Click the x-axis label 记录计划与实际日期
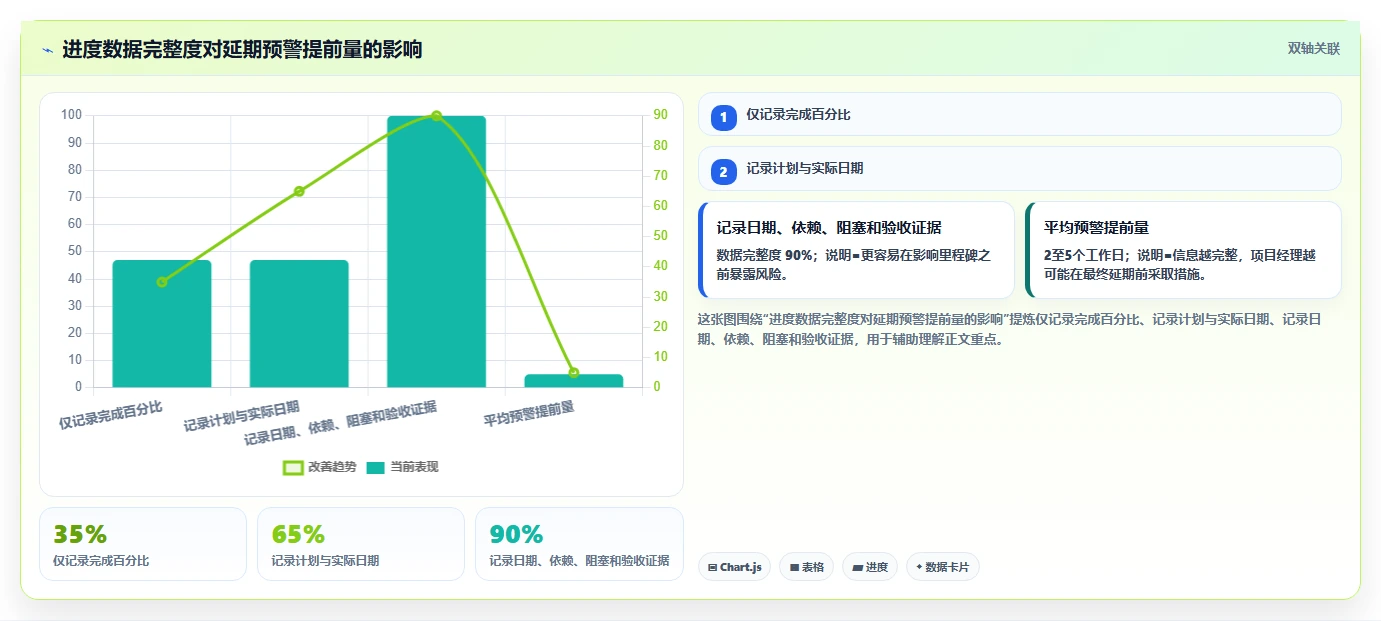 (x=242, y=416)
